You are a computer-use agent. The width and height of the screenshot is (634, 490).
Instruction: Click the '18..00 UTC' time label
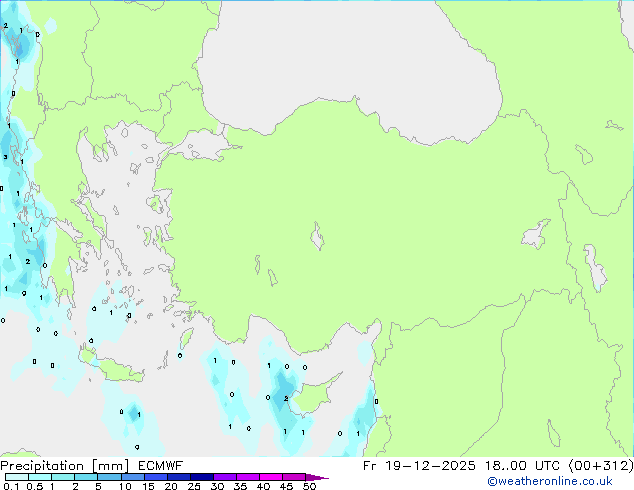coord(523,466)
